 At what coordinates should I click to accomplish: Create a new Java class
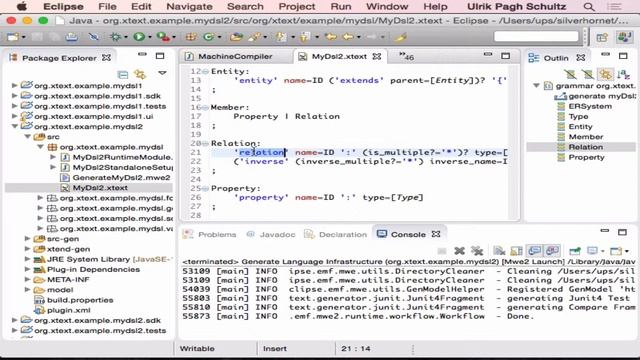pos(209,37)
